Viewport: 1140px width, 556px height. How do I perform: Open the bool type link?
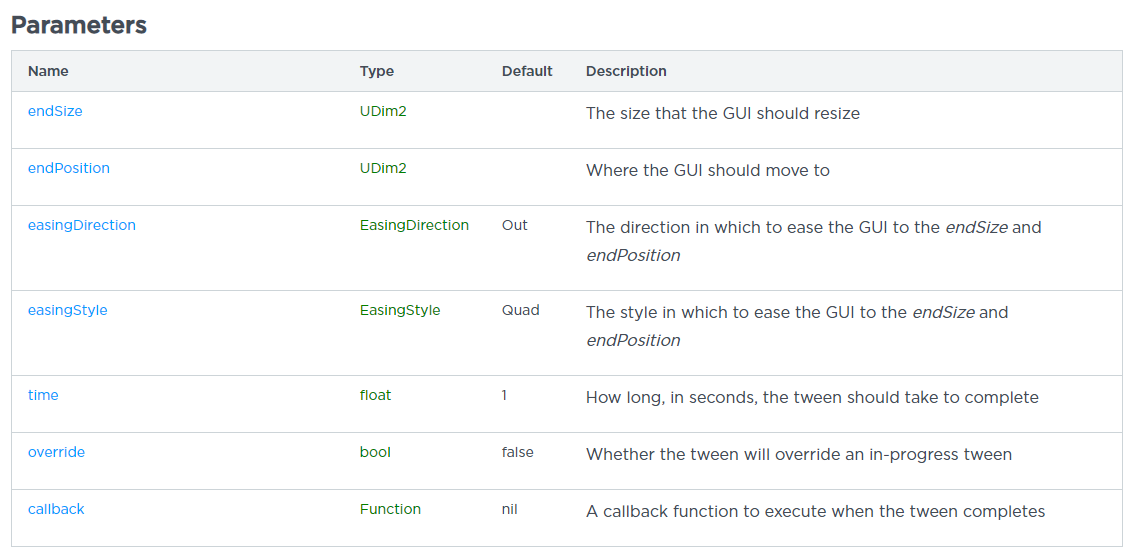tap(375, 452)
